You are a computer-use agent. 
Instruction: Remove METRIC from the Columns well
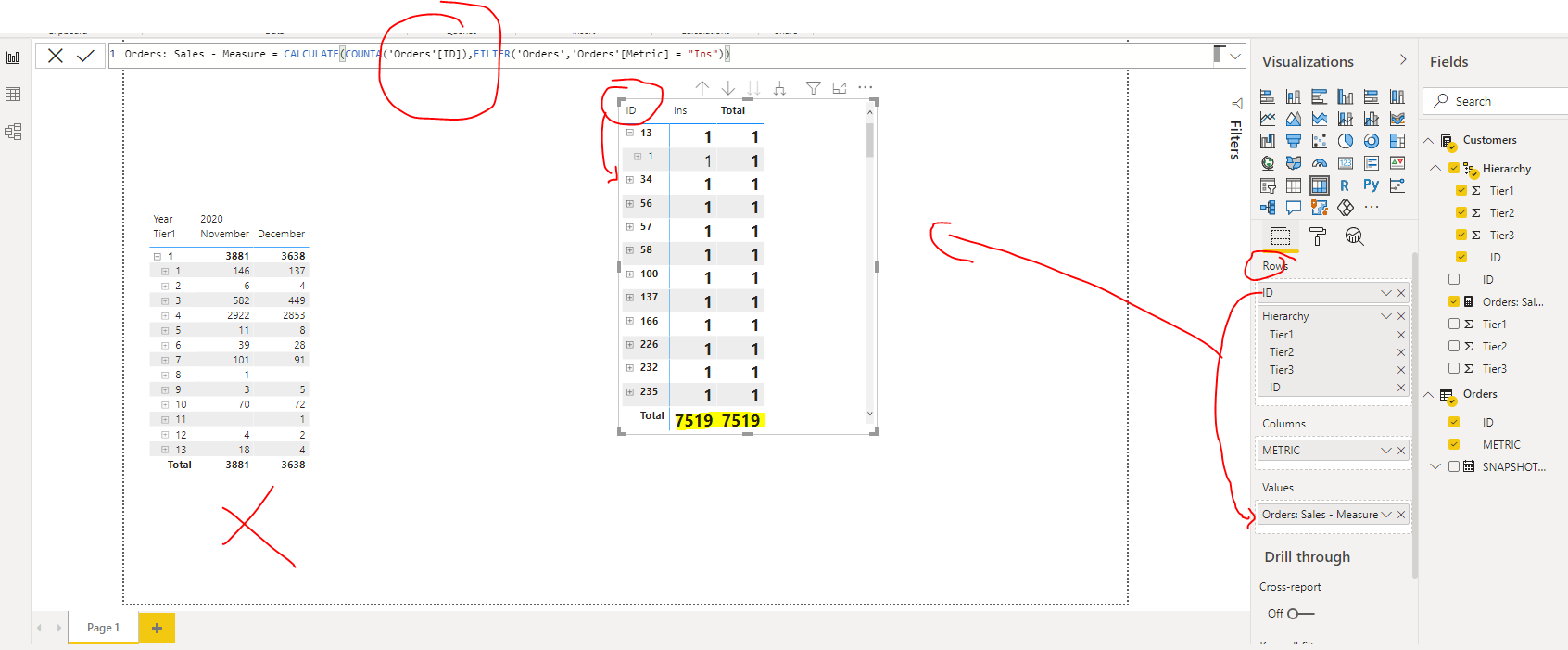tap(1401, 451)
